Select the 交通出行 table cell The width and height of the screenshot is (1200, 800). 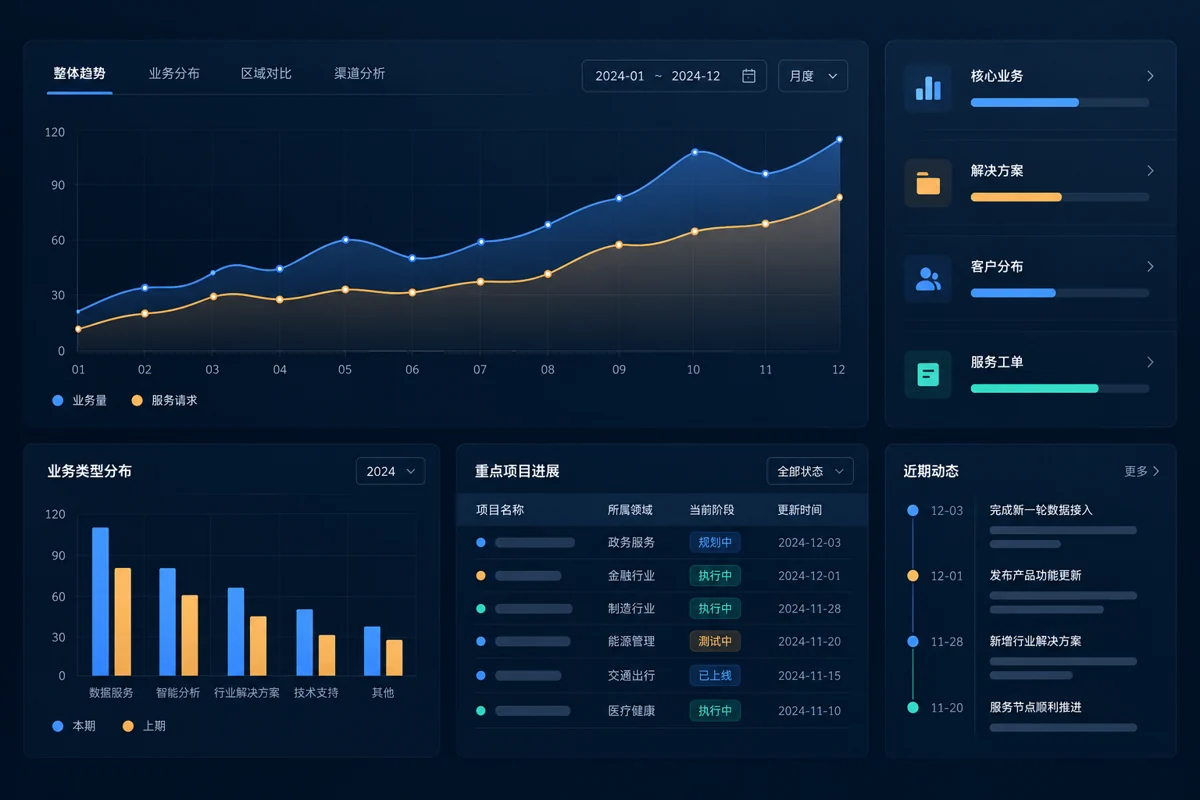pos(632,676)
